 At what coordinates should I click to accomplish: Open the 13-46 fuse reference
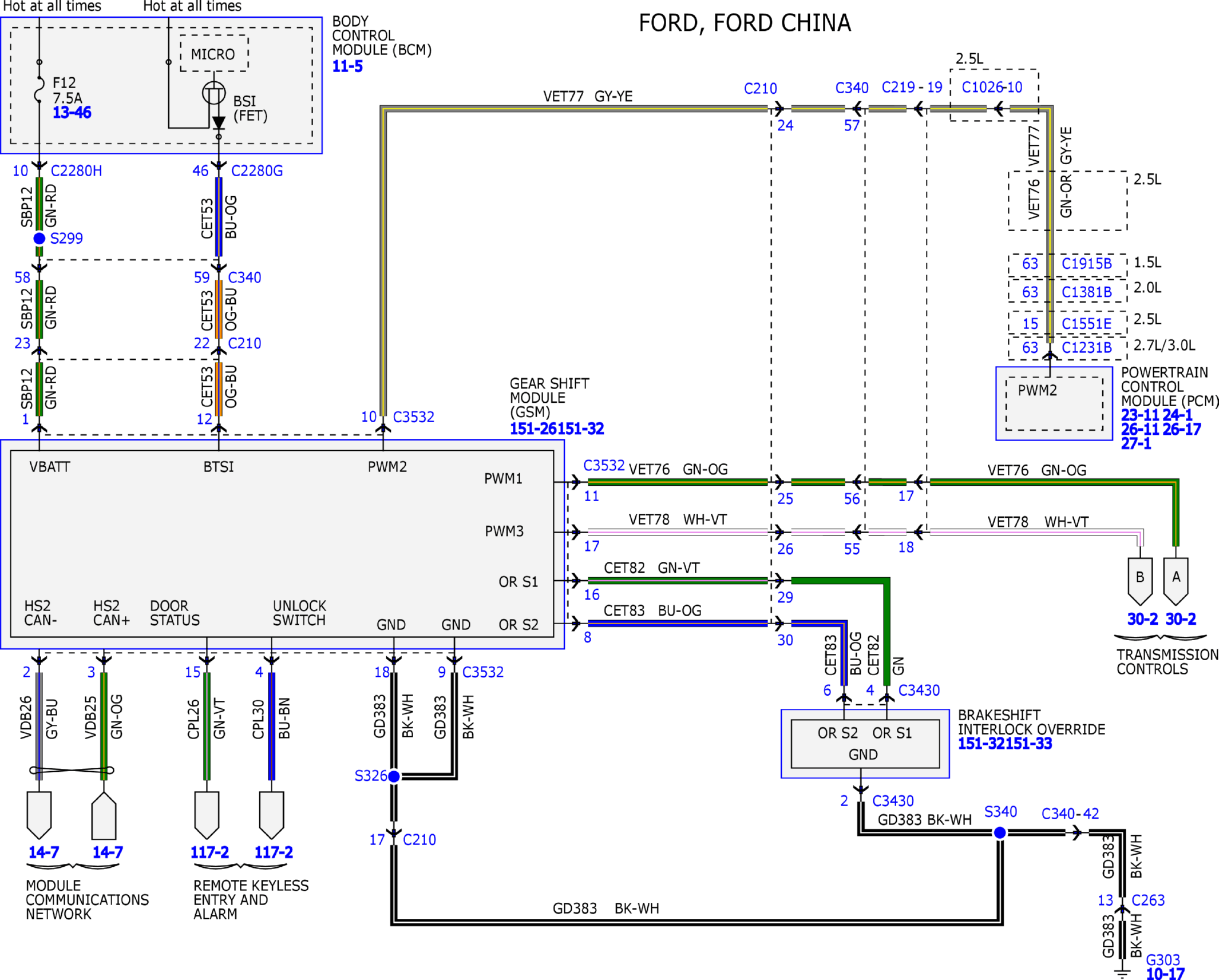[72, 113]
